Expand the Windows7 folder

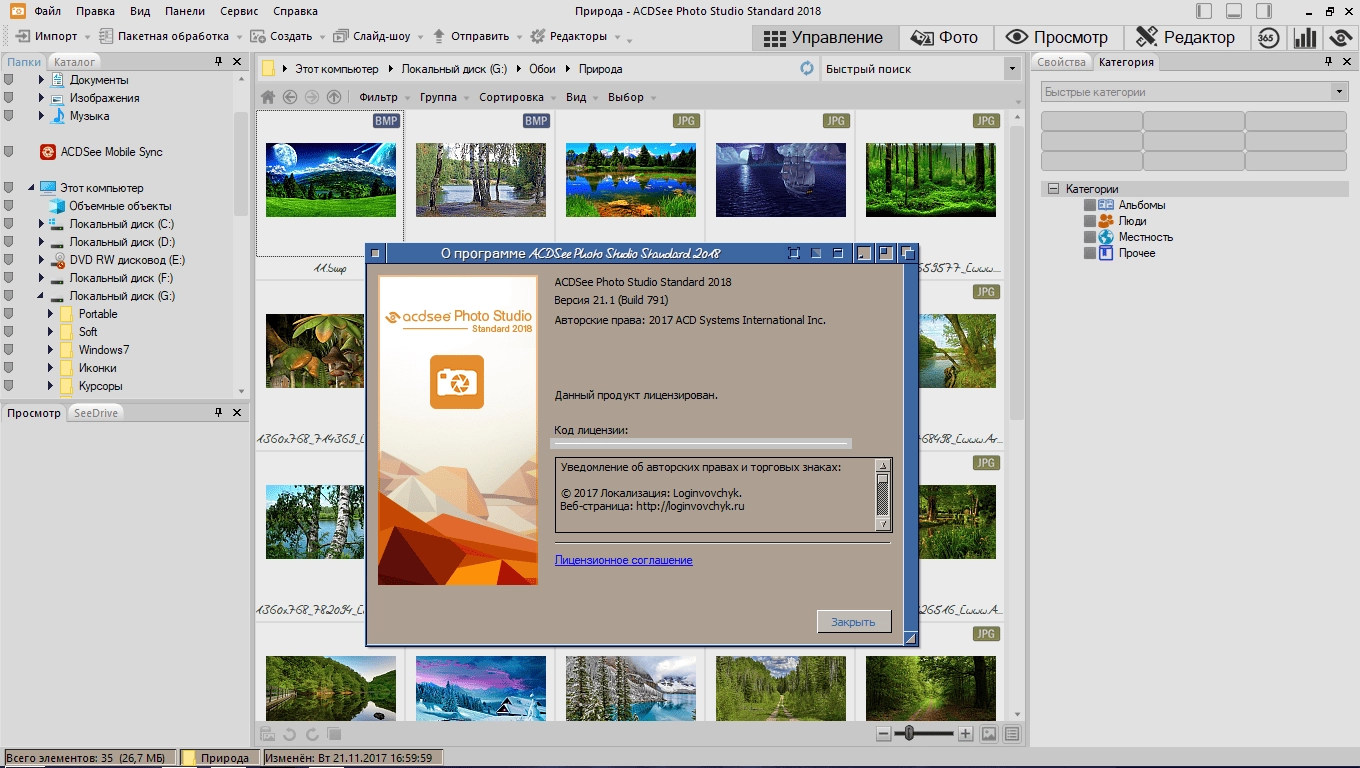[51, 350]
